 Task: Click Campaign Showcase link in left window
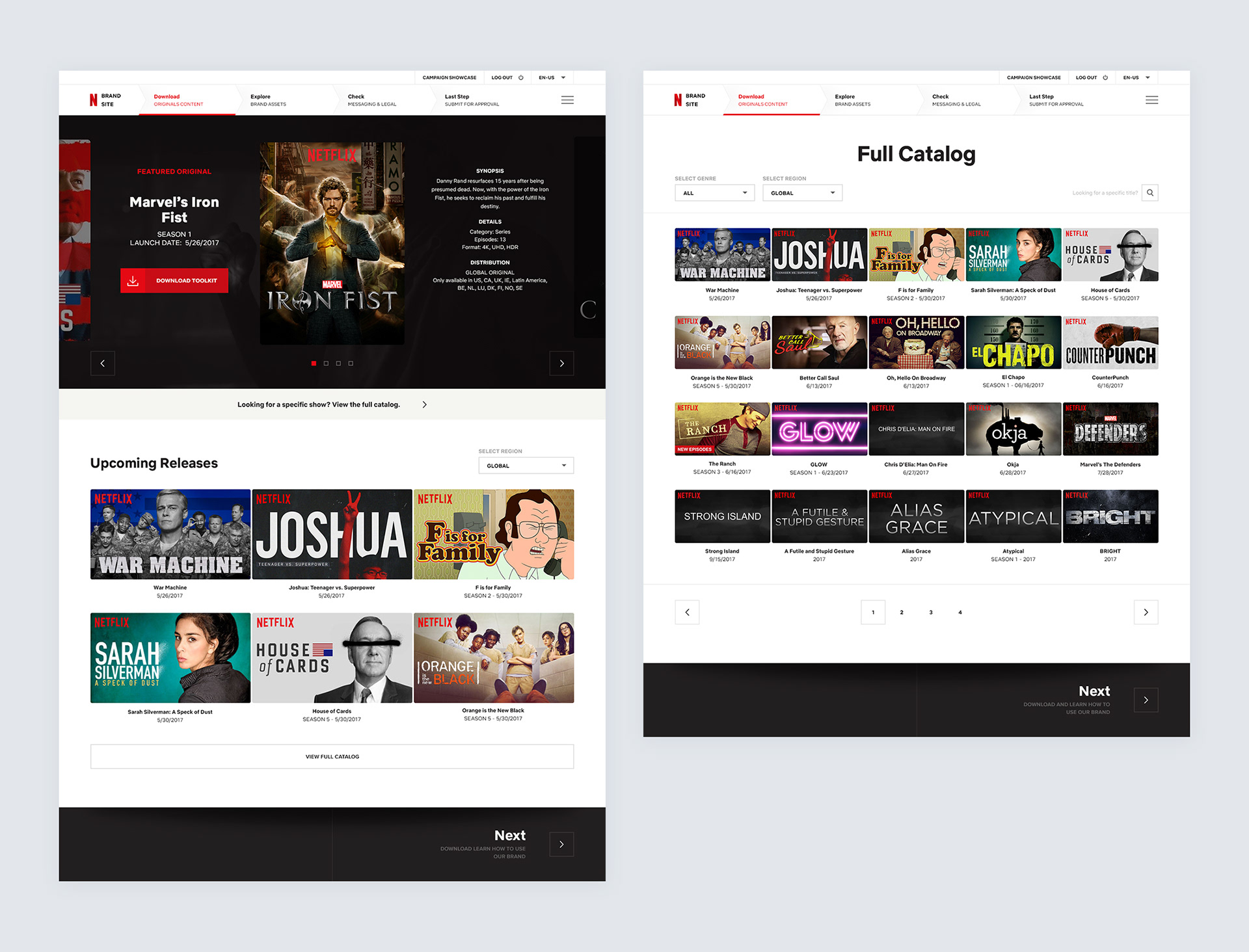[x=450, y=77]
